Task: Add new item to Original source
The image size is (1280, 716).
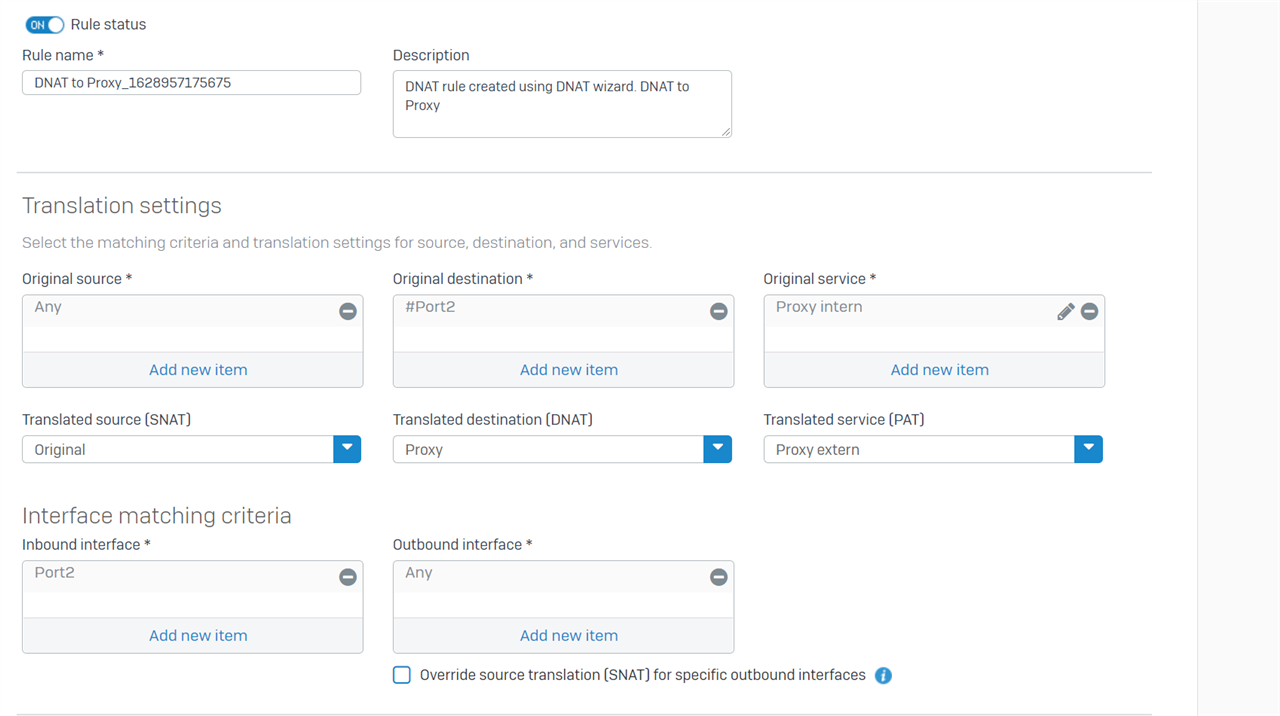Action: [198, 370]
